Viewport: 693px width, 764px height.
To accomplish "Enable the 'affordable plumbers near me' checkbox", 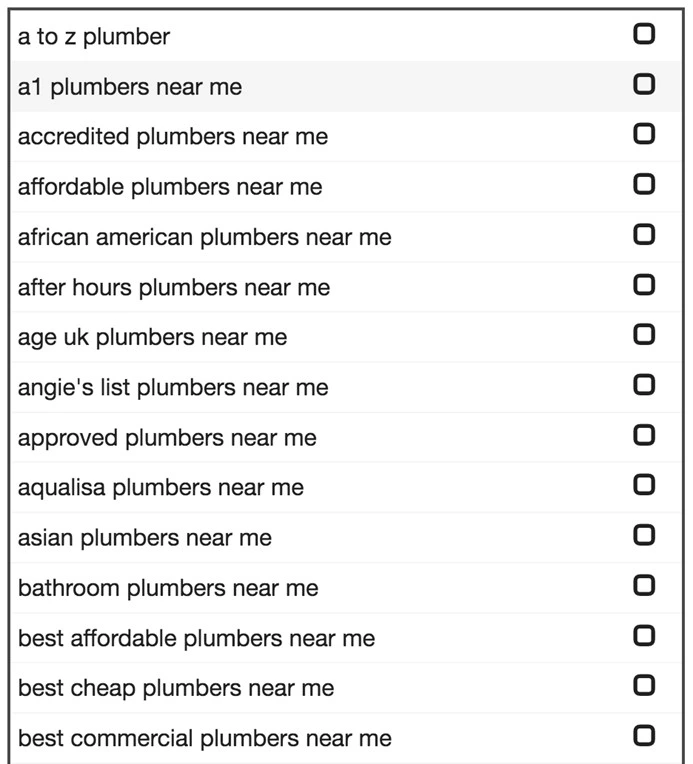I will click(x=645, y=184).
